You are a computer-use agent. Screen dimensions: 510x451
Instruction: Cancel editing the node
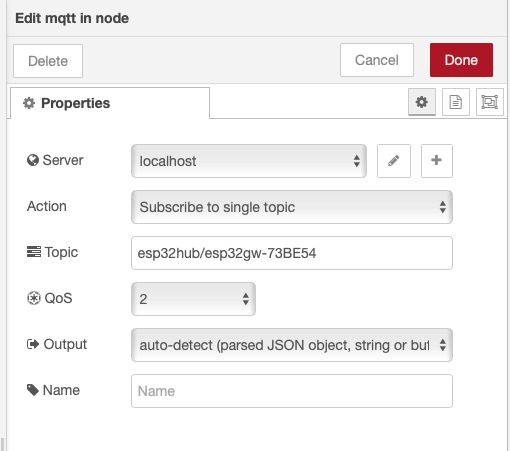coord(377,60)
